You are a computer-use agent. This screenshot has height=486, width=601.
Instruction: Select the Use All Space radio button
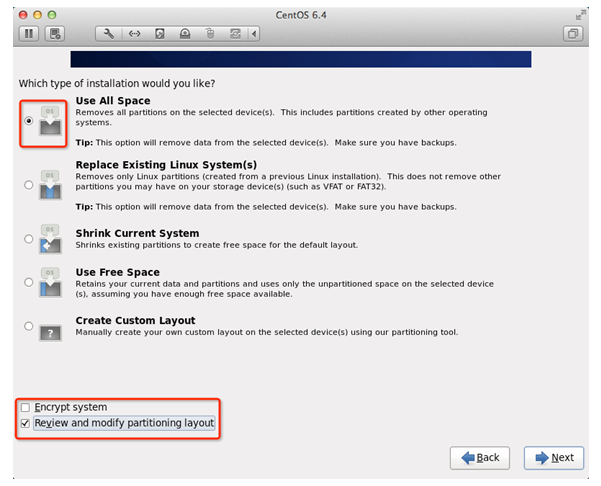[29, 121]
